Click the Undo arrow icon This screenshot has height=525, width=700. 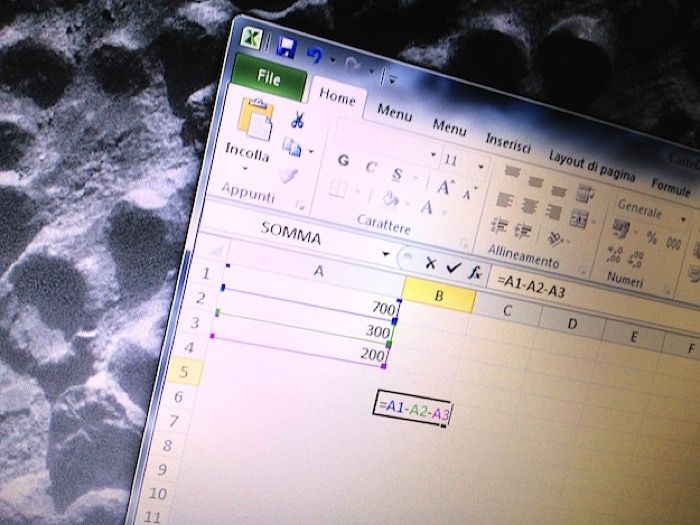(315, 56)
